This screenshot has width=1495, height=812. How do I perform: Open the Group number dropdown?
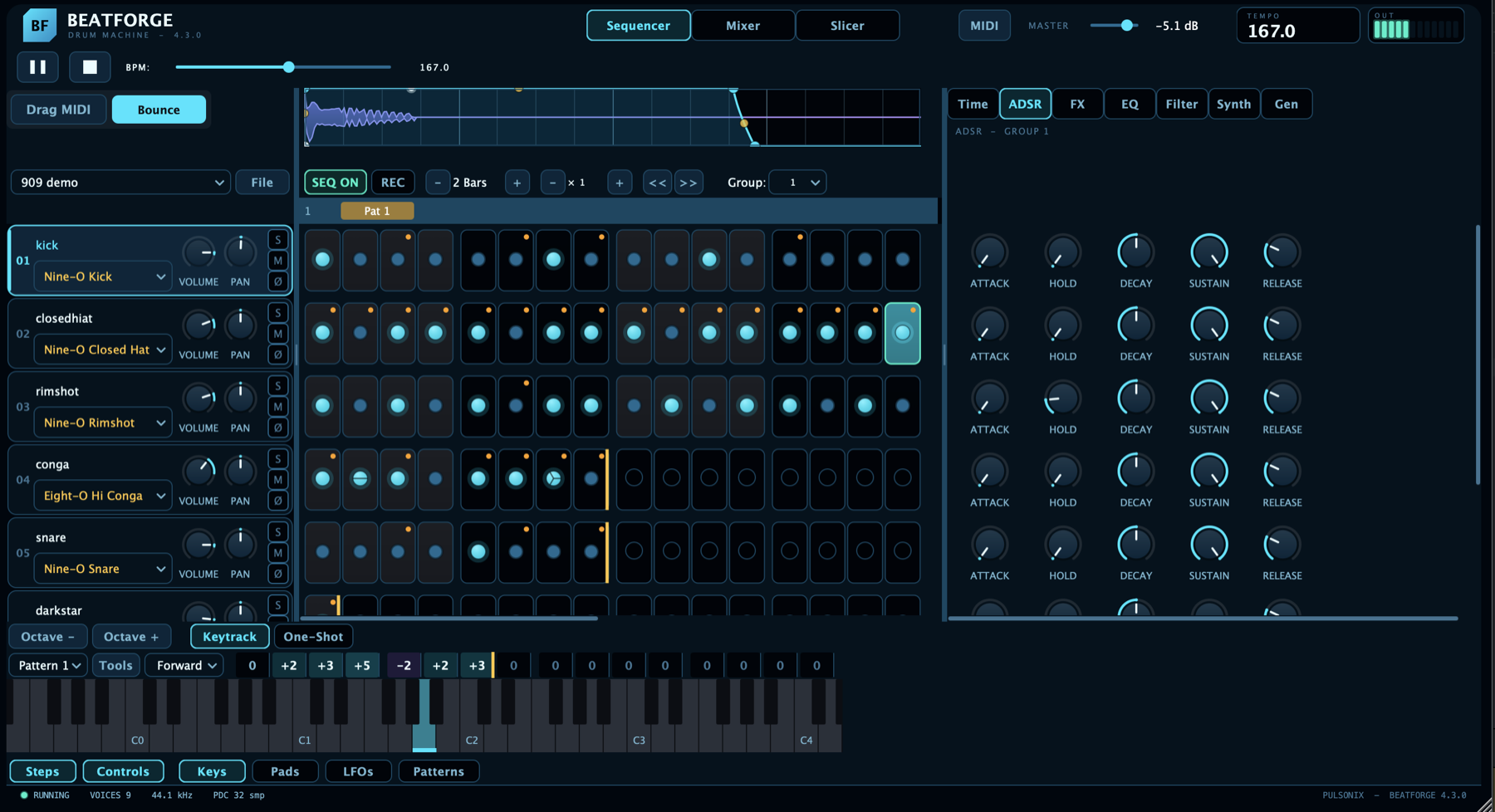pos(797,183)
